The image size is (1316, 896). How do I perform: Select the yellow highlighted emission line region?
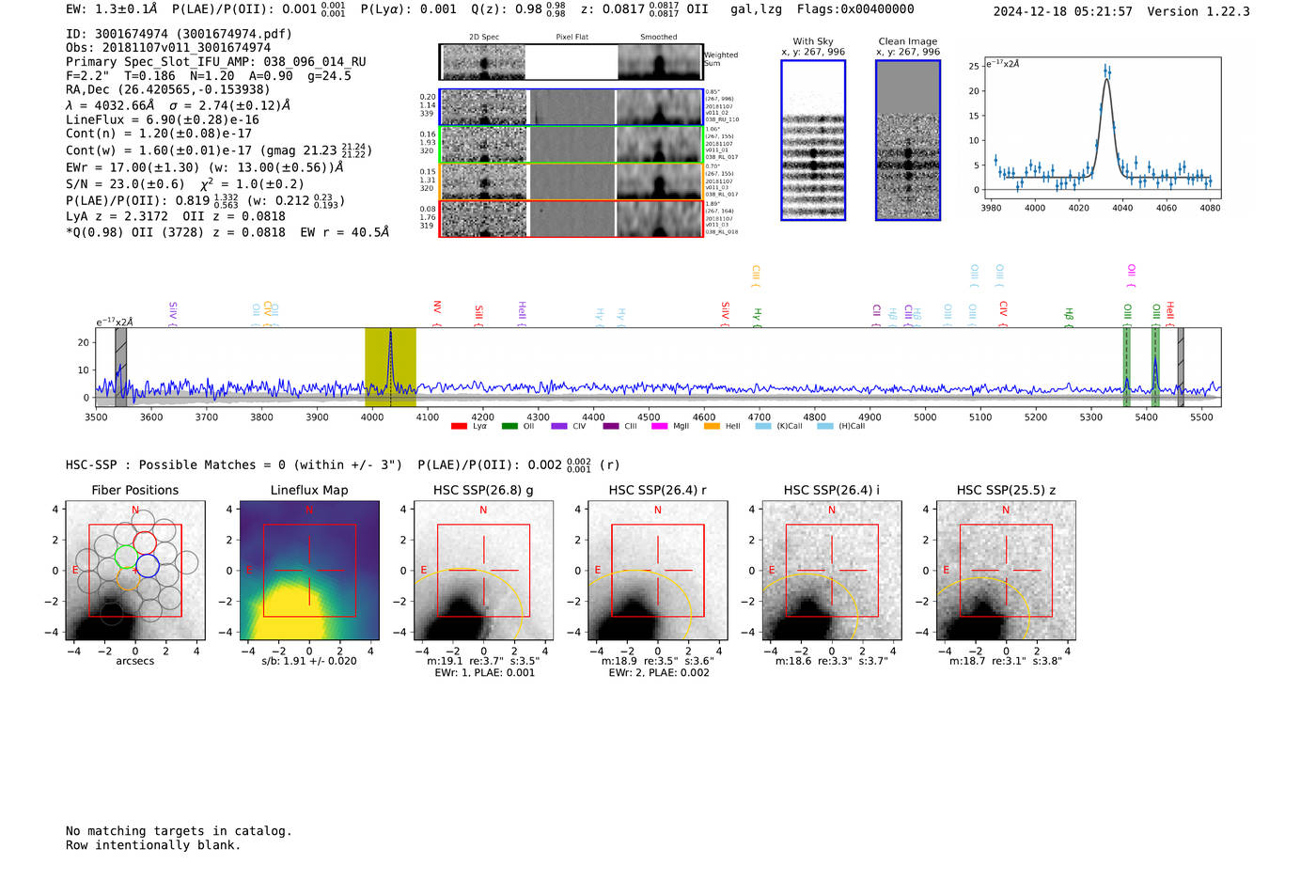(x=390, y=367)
